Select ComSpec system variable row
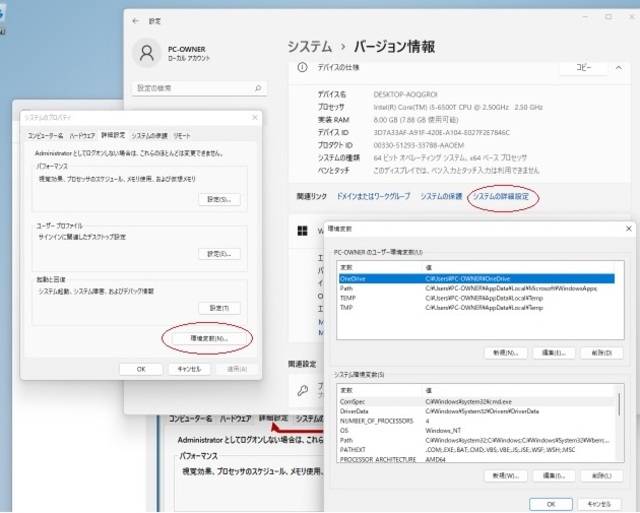Viewport: 640px width, 513px height. [x=476, y=402]
